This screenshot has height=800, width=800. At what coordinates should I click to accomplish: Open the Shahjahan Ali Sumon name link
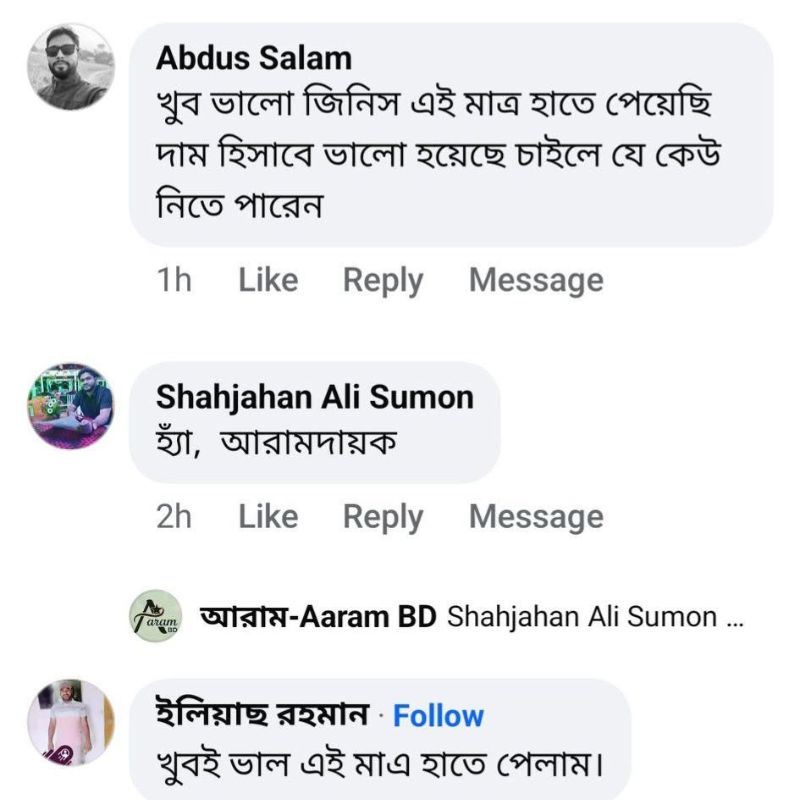pyautogui.click(x=315, y=397)
